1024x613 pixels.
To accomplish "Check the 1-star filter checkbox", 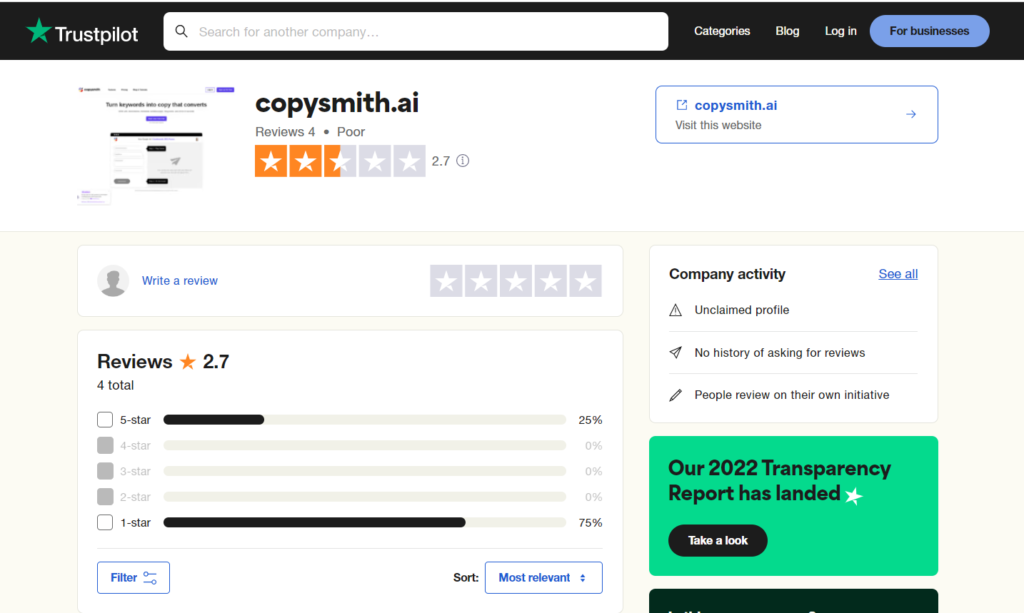I will coord(105,522).
